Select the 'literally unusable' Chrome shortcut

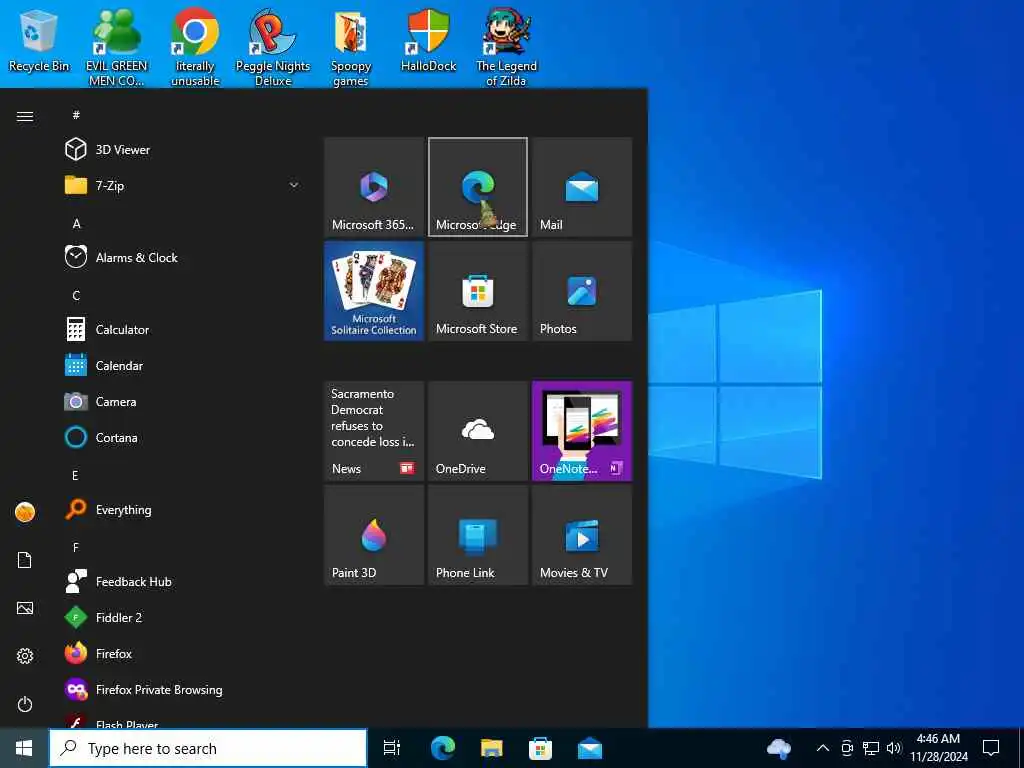(195, 47)
